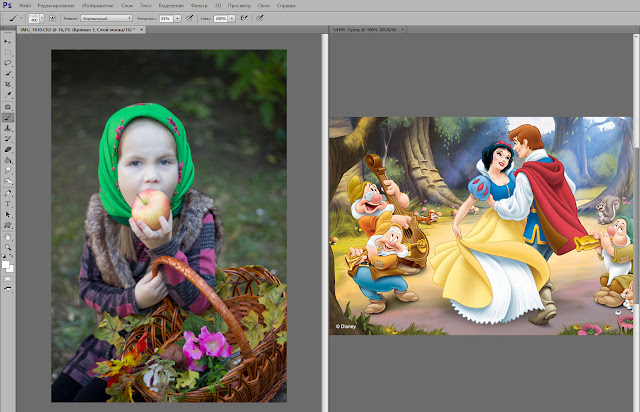Viewport: 640px width, 412px height.
Task: Enable airbrush mode next to flow
Action: click(244, 18)
